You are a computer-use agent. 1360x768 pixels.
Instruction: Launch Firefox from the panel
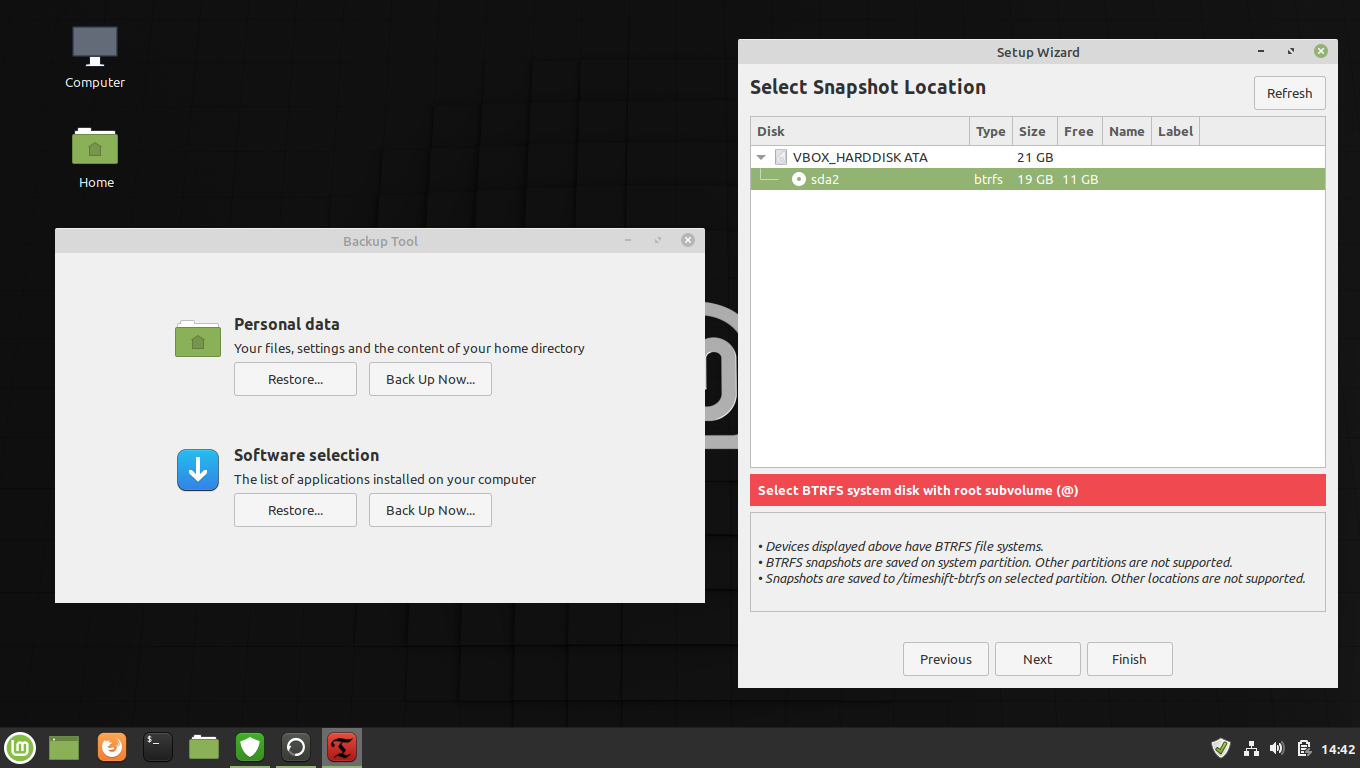pos(112,747)
